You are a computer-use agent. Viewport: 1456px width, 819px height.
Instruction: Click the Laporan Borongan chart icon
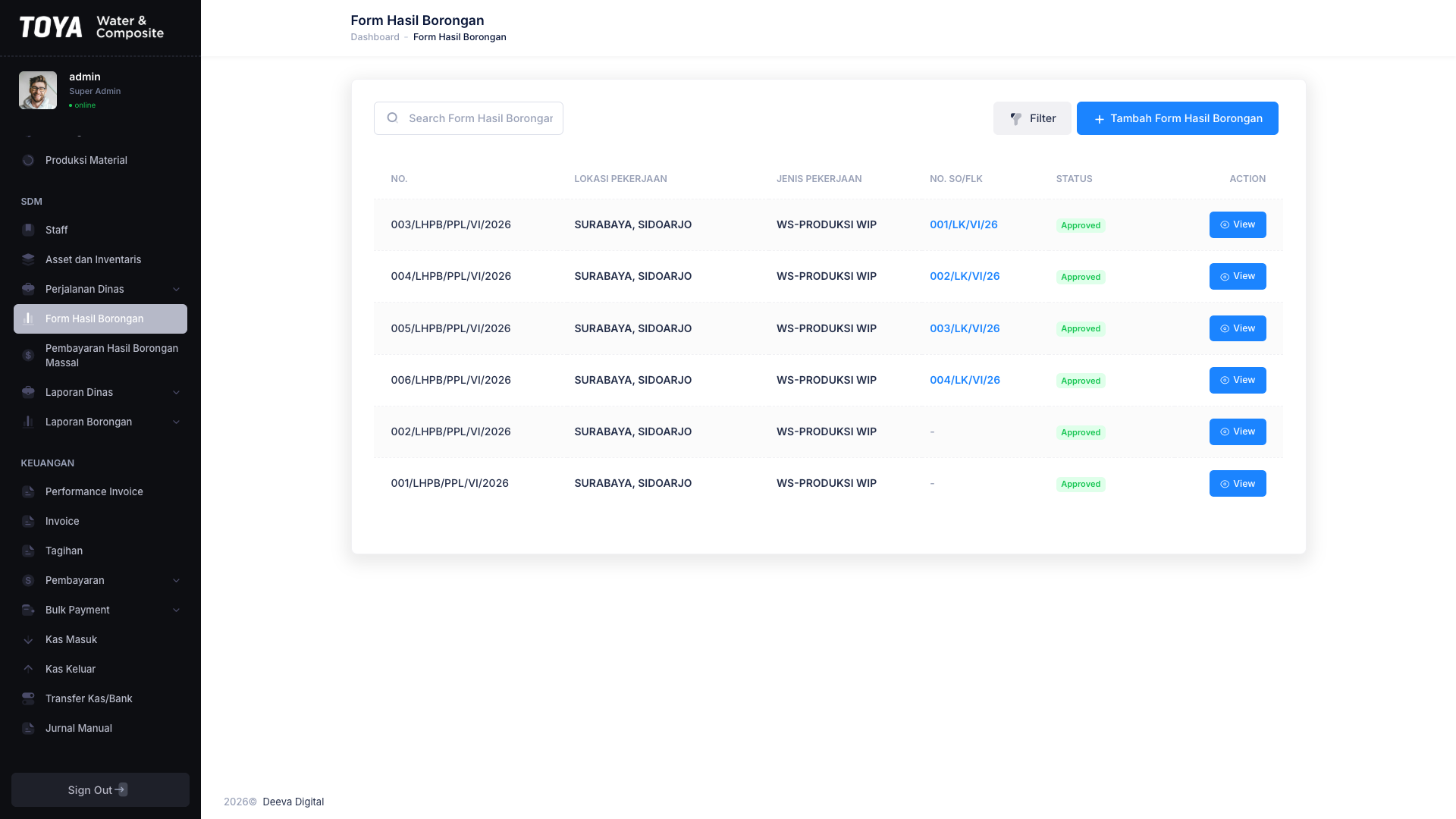click(x=28, y=422)
